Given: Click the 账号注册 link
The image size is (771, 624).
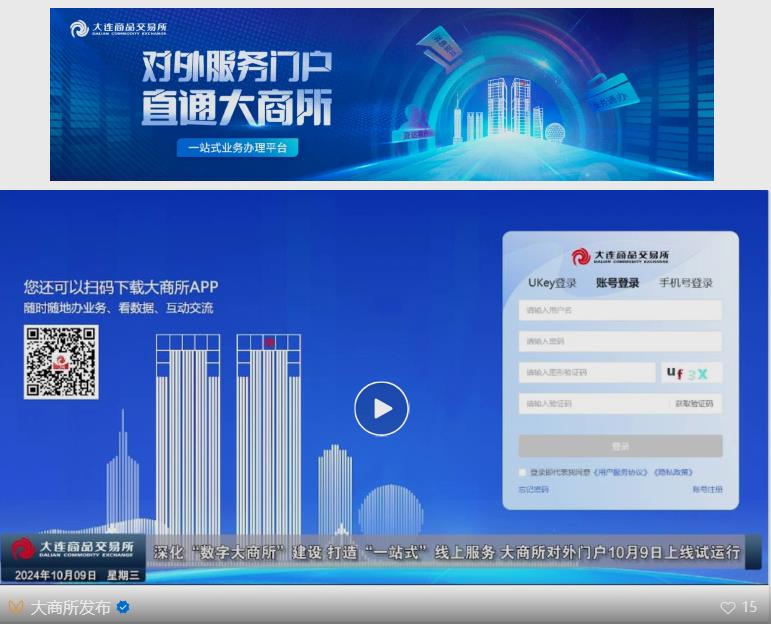Looking at the screenshot, I should pyautogui.click(x=707, y=489).
